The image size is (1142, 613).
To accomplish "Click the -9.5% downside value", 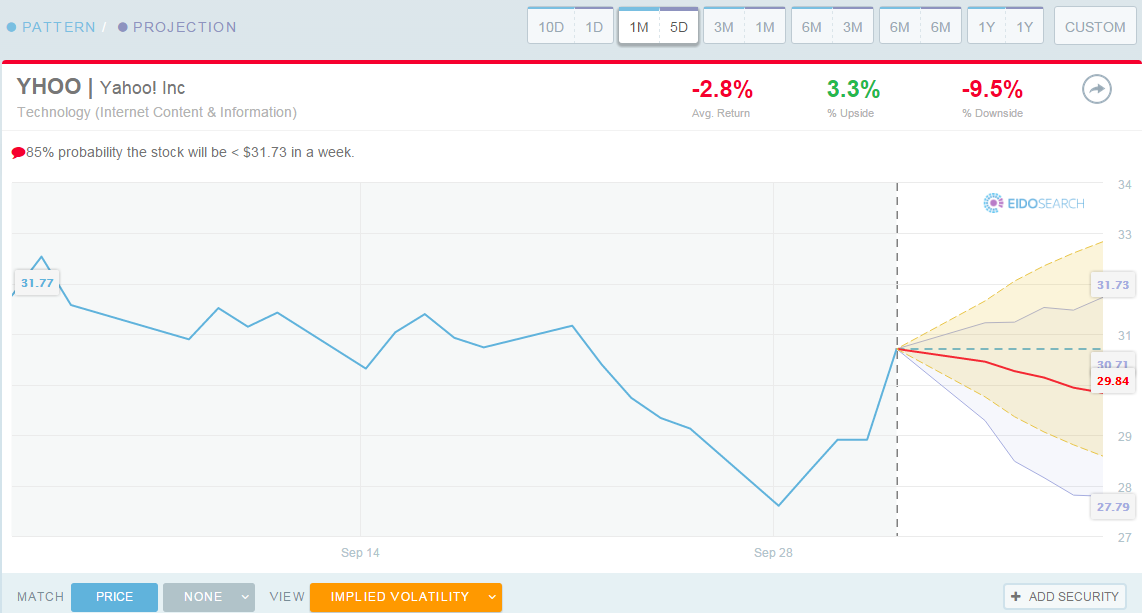I will tap(992, 90).
